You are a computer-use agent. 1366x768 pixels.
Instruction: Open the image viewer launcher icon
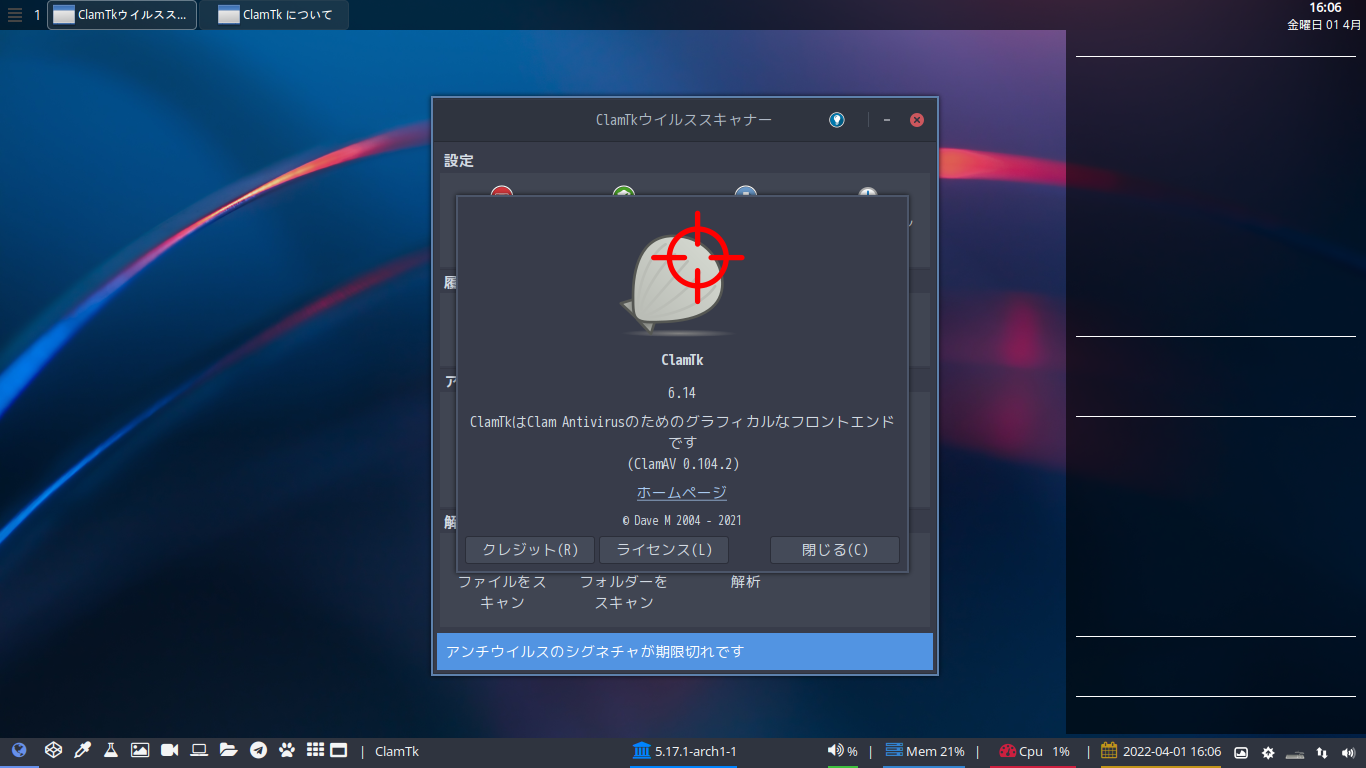(x=140, y=750)
